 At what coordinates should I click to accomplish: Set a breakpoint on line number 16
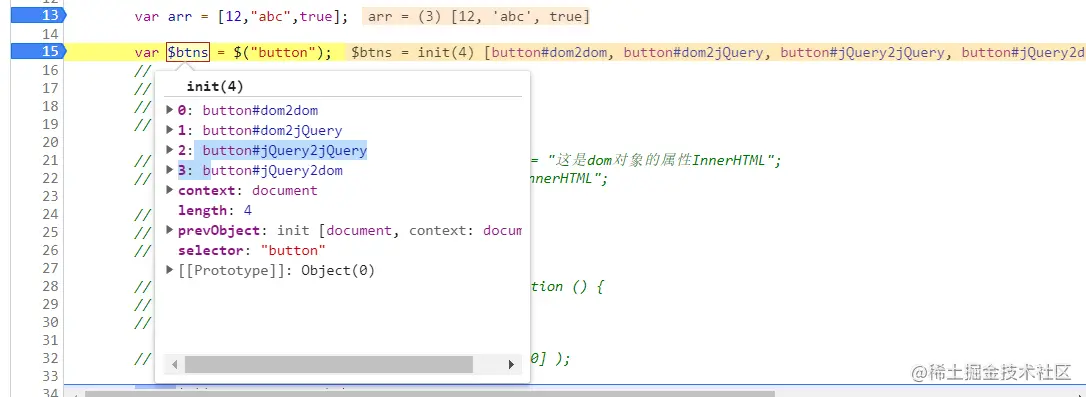click(50, 70)
